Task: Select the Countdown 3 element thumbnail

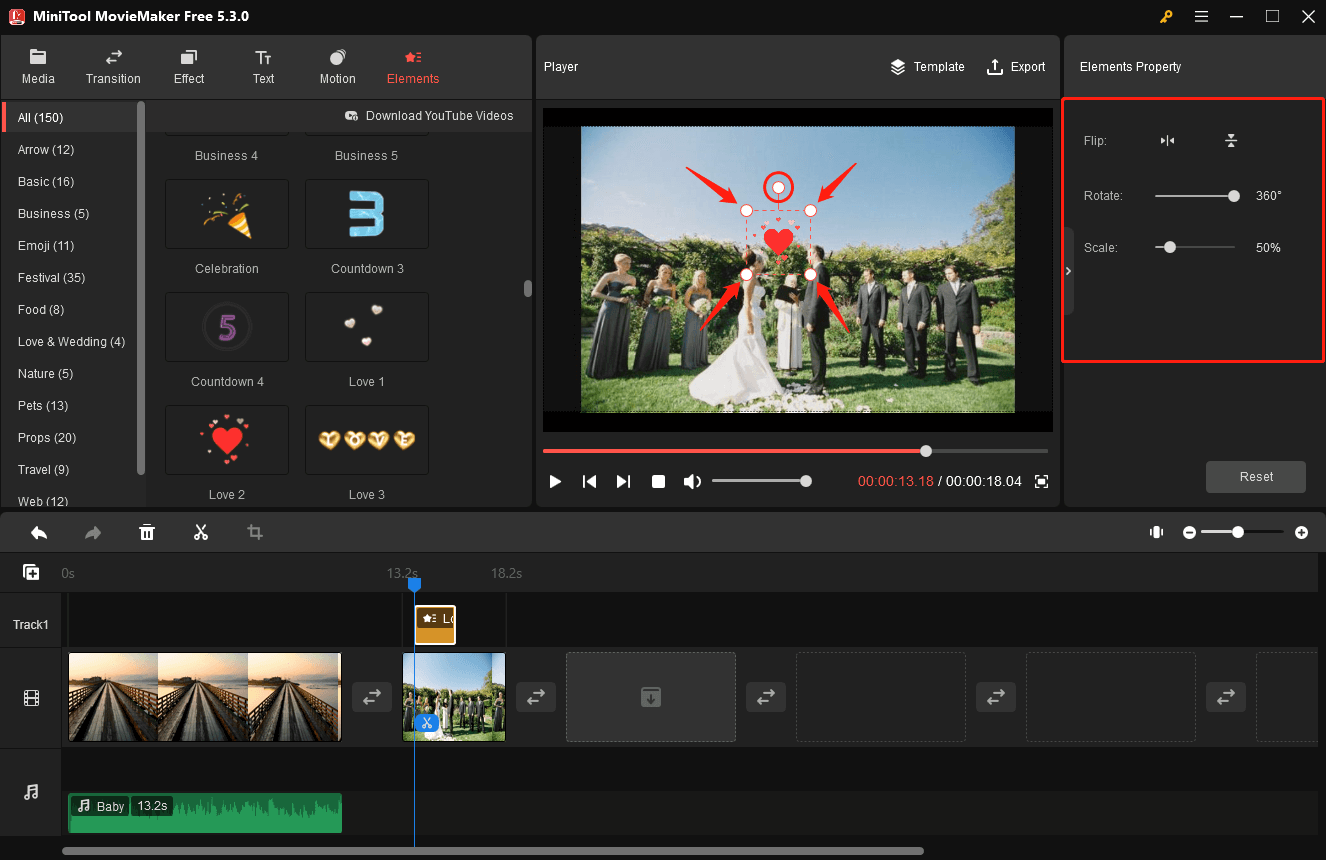Action: click(367, 214)
